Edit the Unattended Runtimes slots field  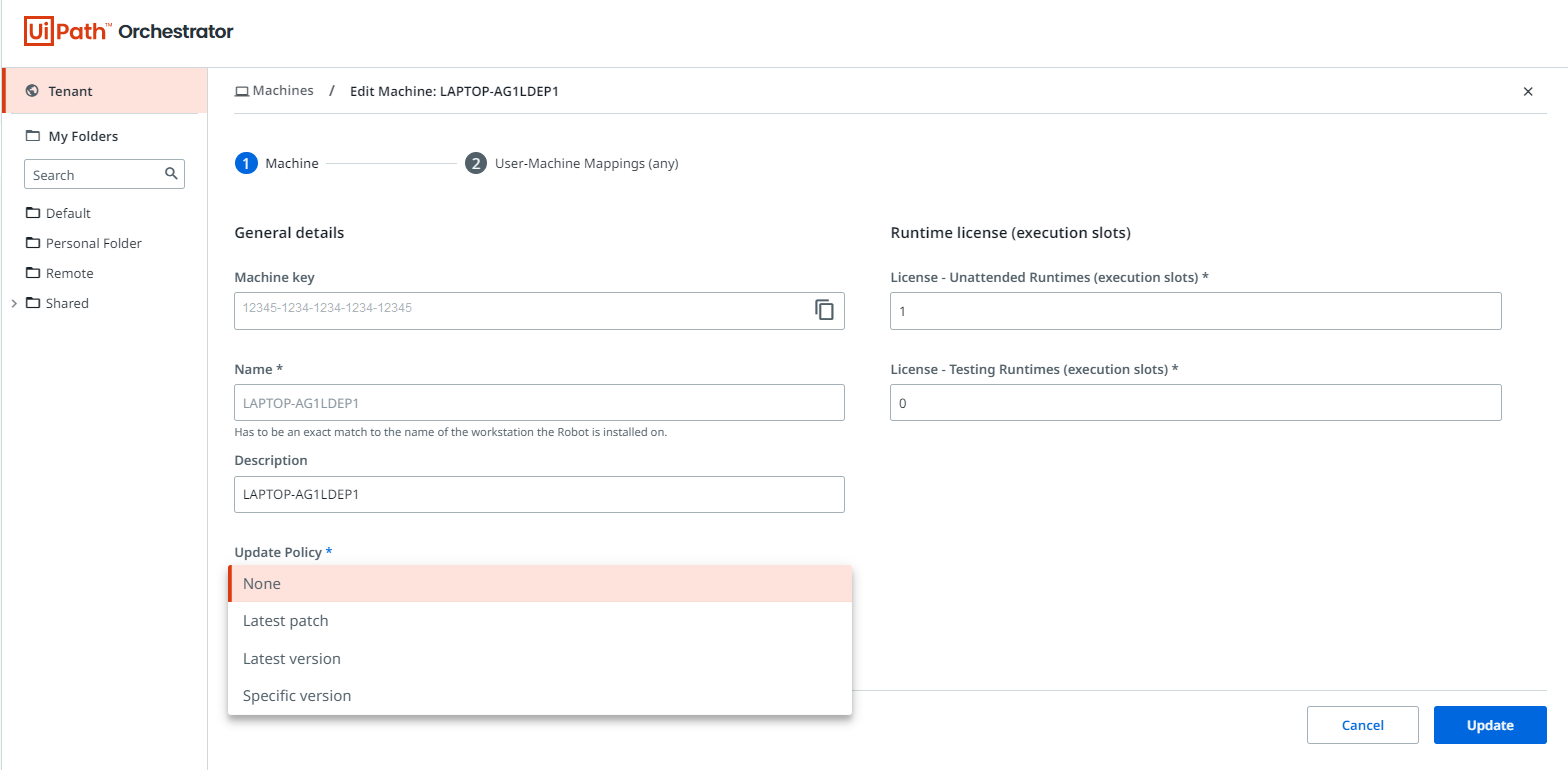[1195, 311]
